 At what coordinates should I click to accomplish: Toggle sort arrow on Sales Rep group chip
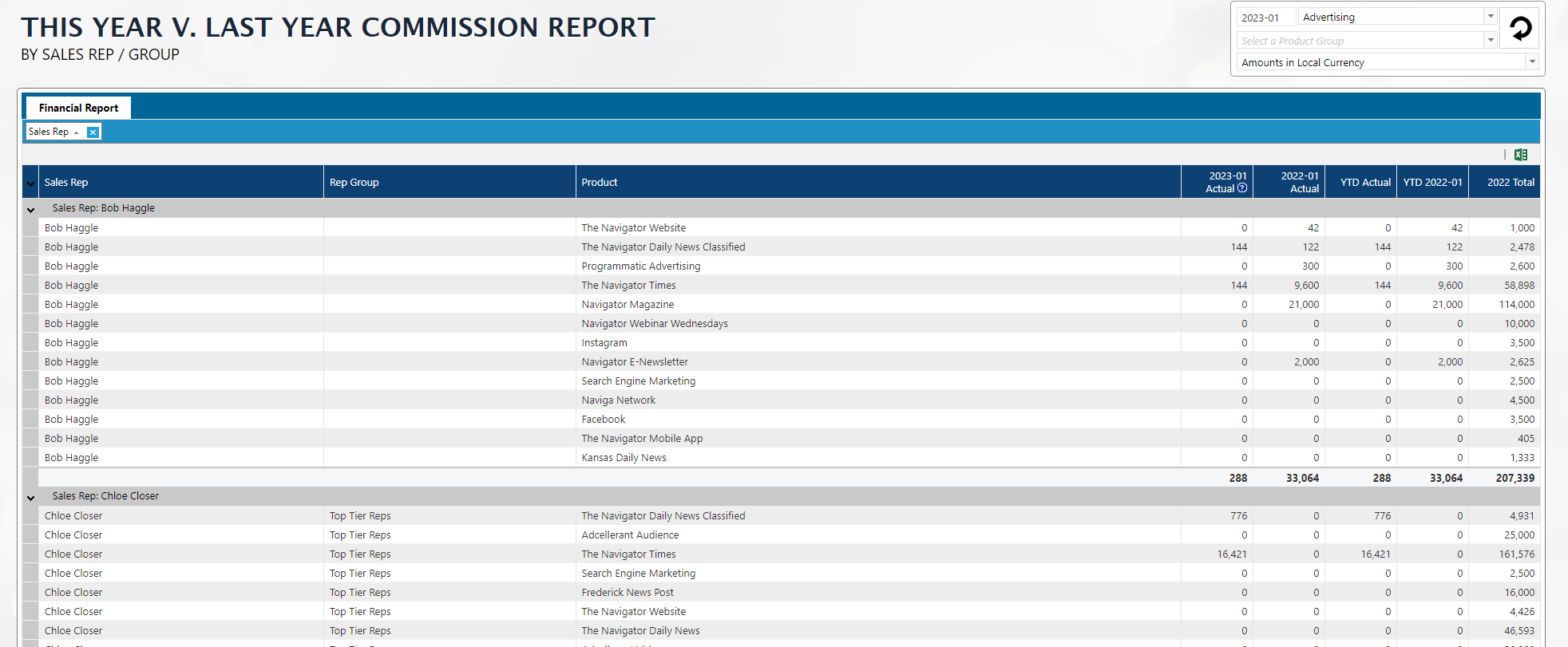coord(77,132)
